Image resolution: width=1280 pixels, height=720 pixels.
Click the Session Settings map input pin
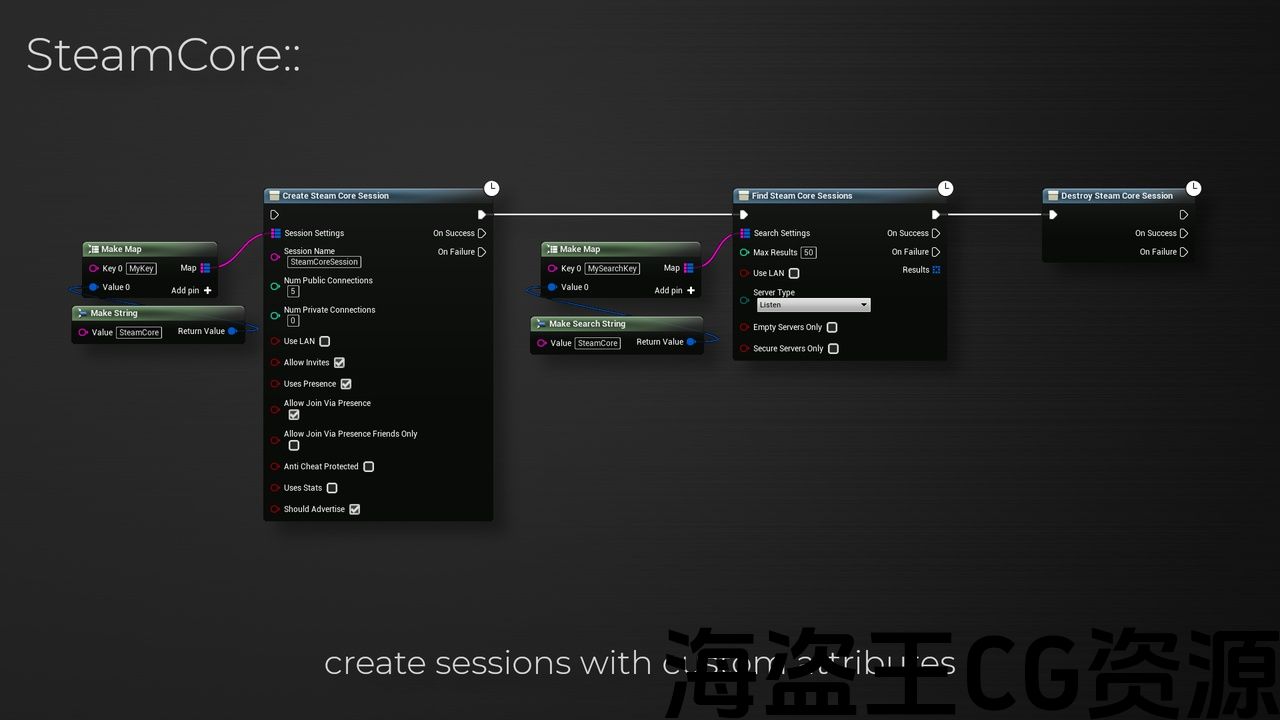click(x=275, y=233)
